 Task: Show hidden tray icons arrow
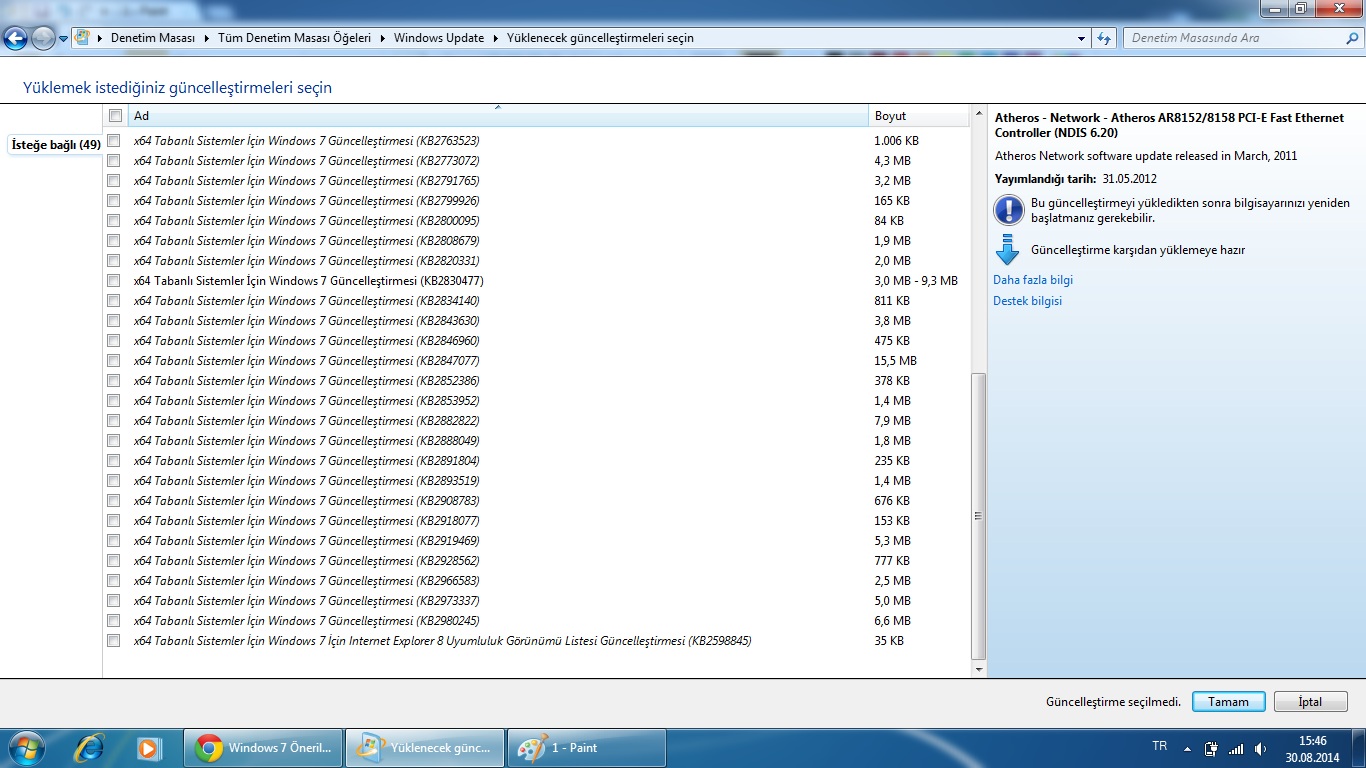(1187, 748)
